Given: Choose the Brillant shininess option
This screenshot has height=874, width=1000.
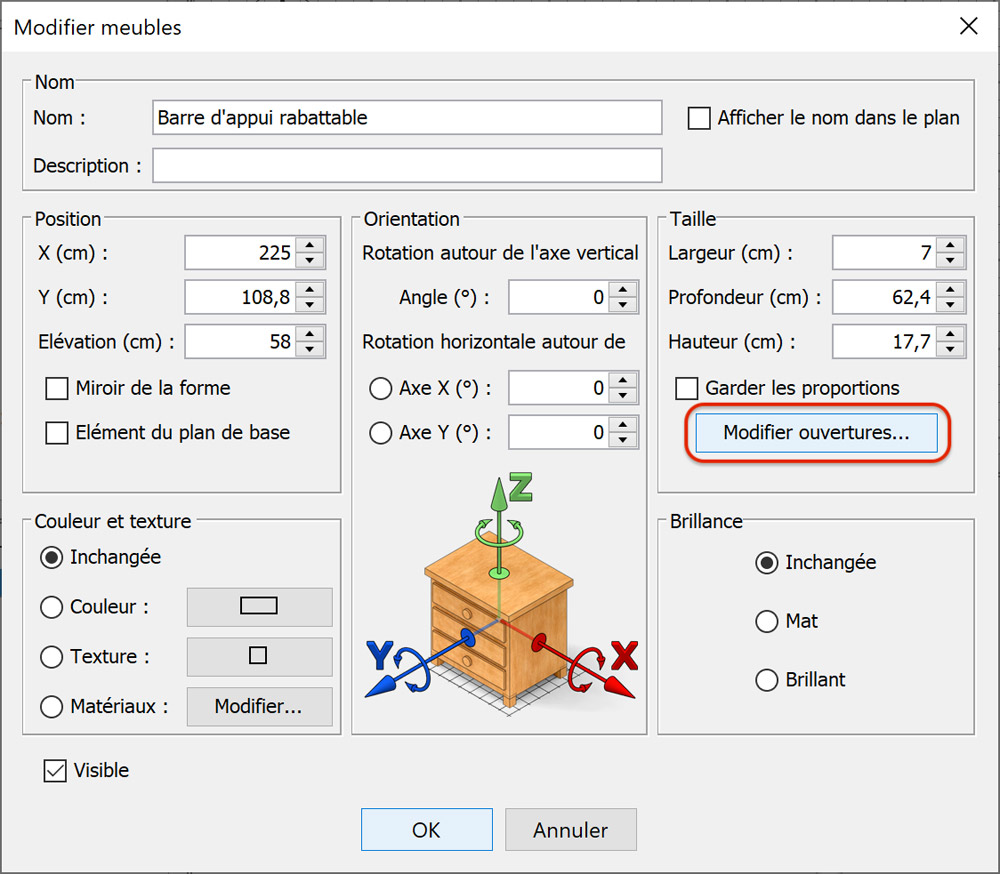Looking at the screenshot, I should coord(767,680).
